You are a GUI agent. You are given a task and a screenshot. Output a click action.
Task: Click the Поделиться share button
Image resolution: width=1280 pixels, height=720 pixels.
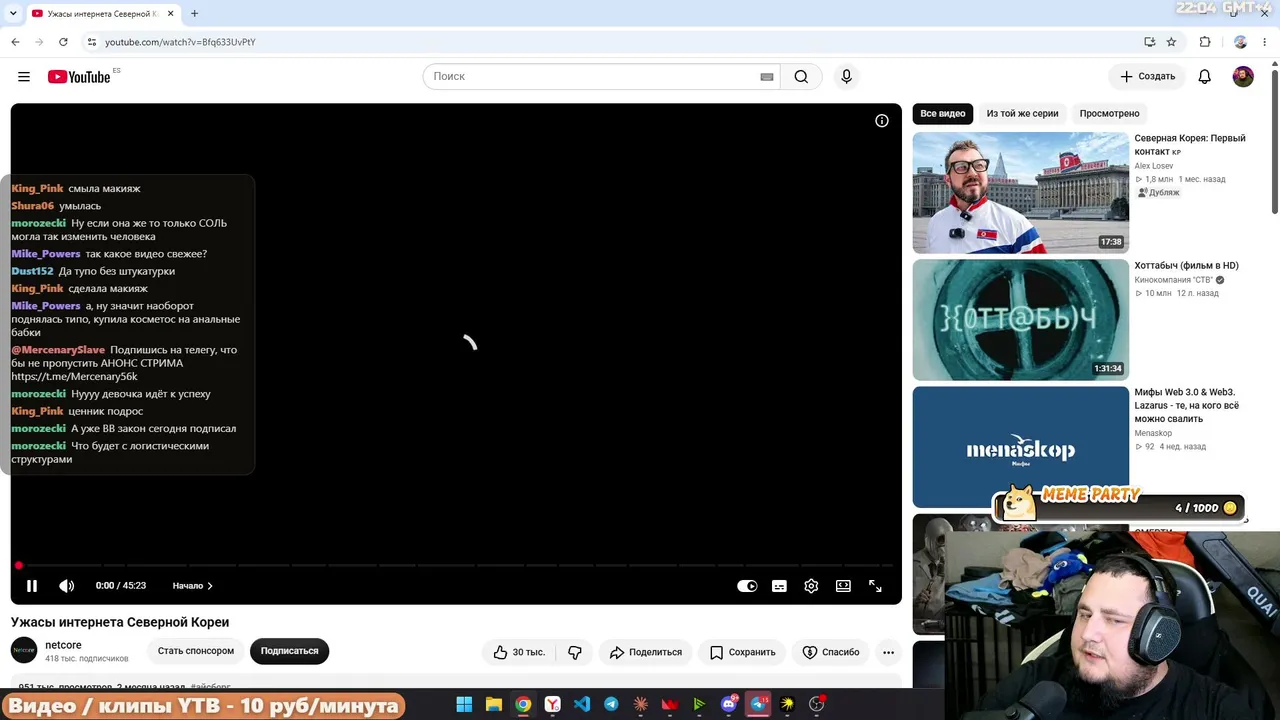point(646,652)
